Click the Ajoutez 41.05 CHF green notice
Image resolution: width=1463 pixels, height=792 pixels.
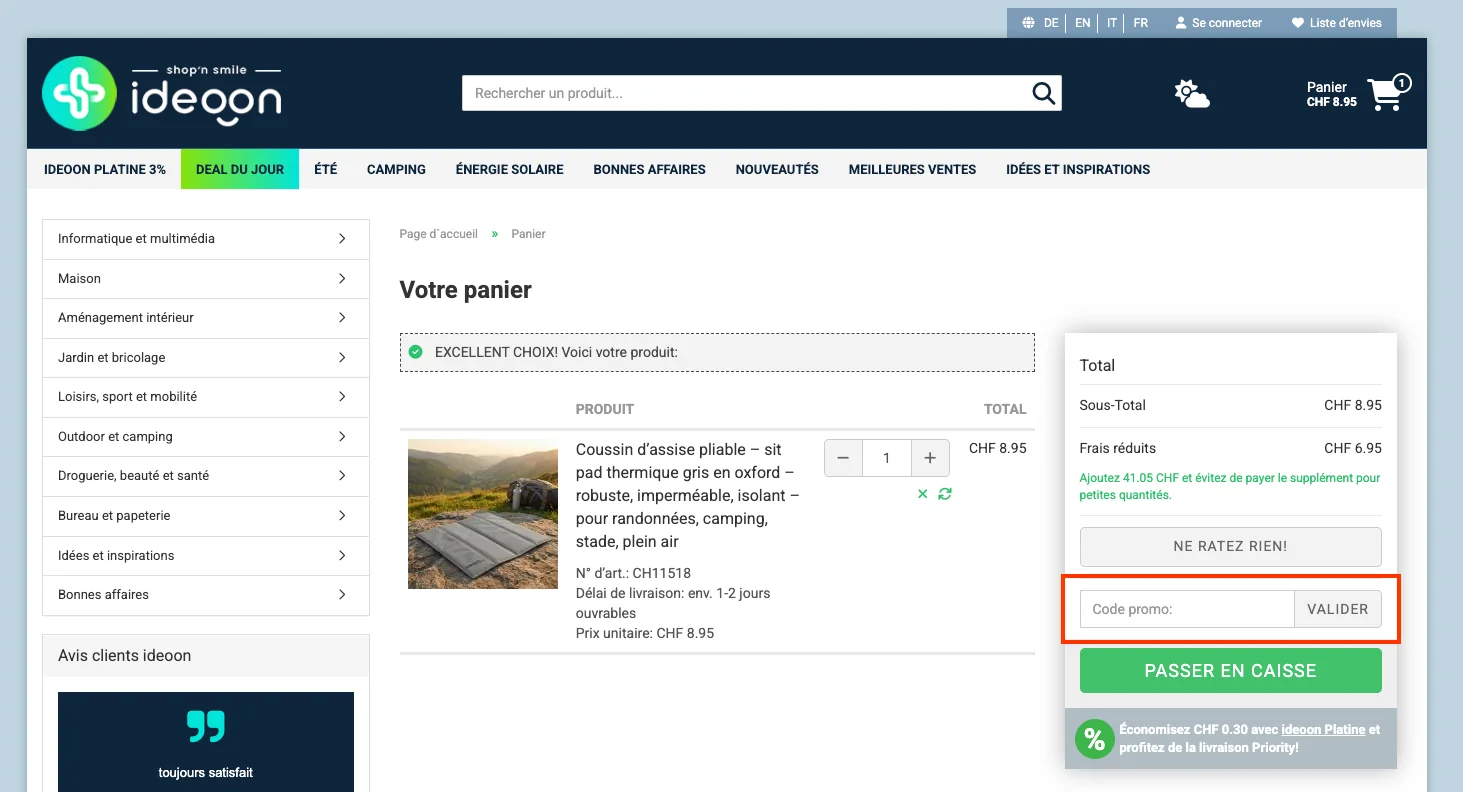[x=1230, y=486]
